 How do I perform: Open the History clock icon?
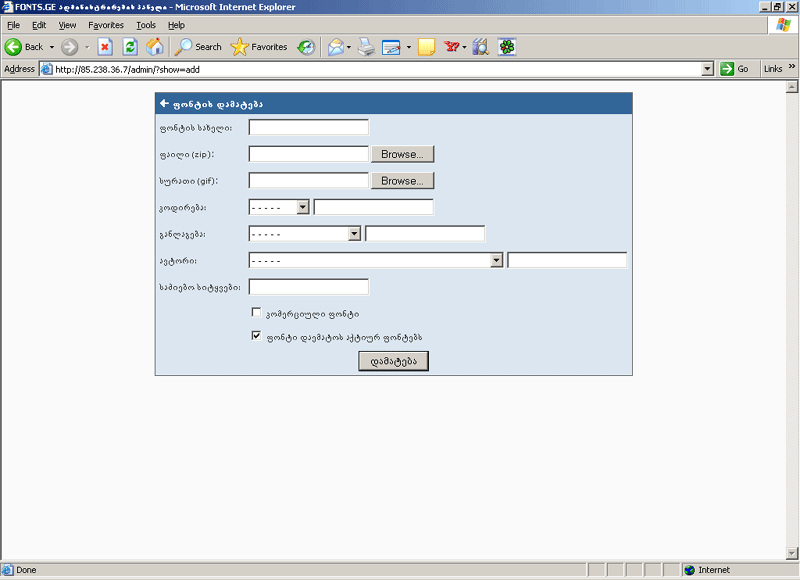[306, 47]
